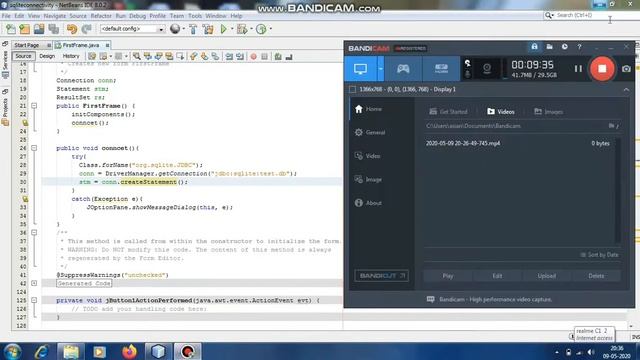
Task: Collapse the FirstFrame constructor fold
Action: tap(34, 106)
